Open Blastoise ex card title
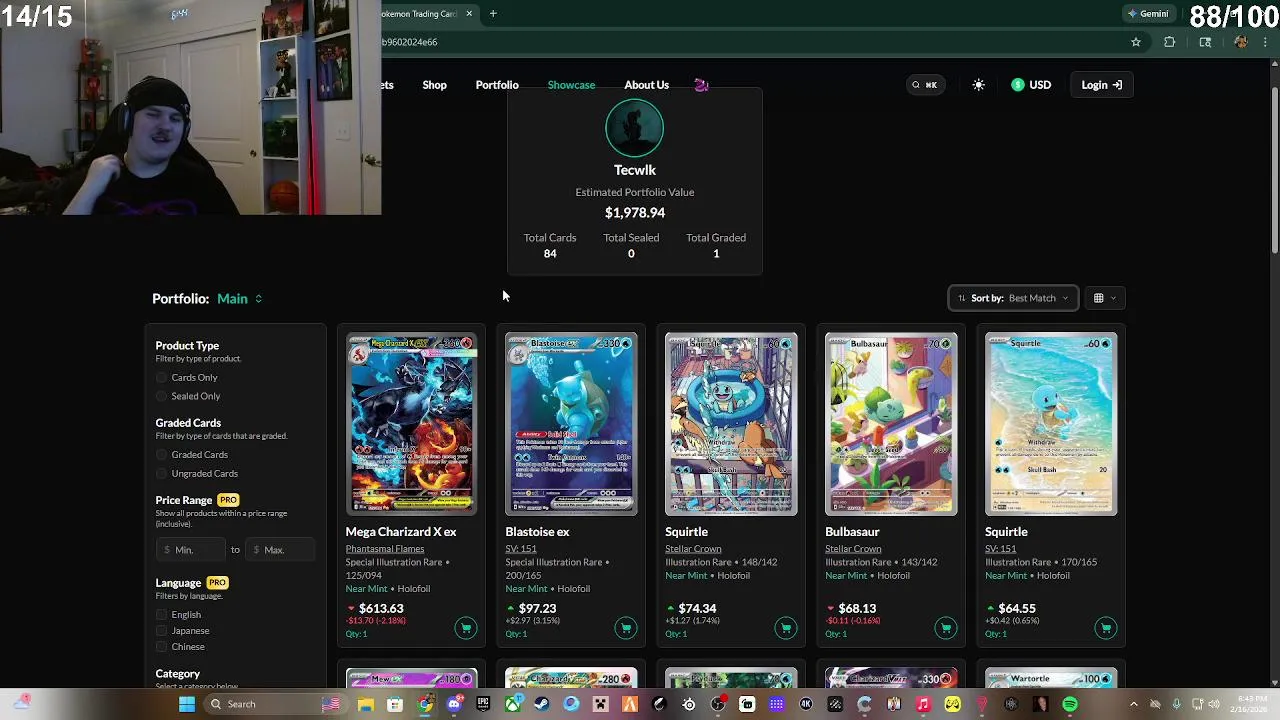Screen dimensions: 1280x720 (x=537, y=532)
